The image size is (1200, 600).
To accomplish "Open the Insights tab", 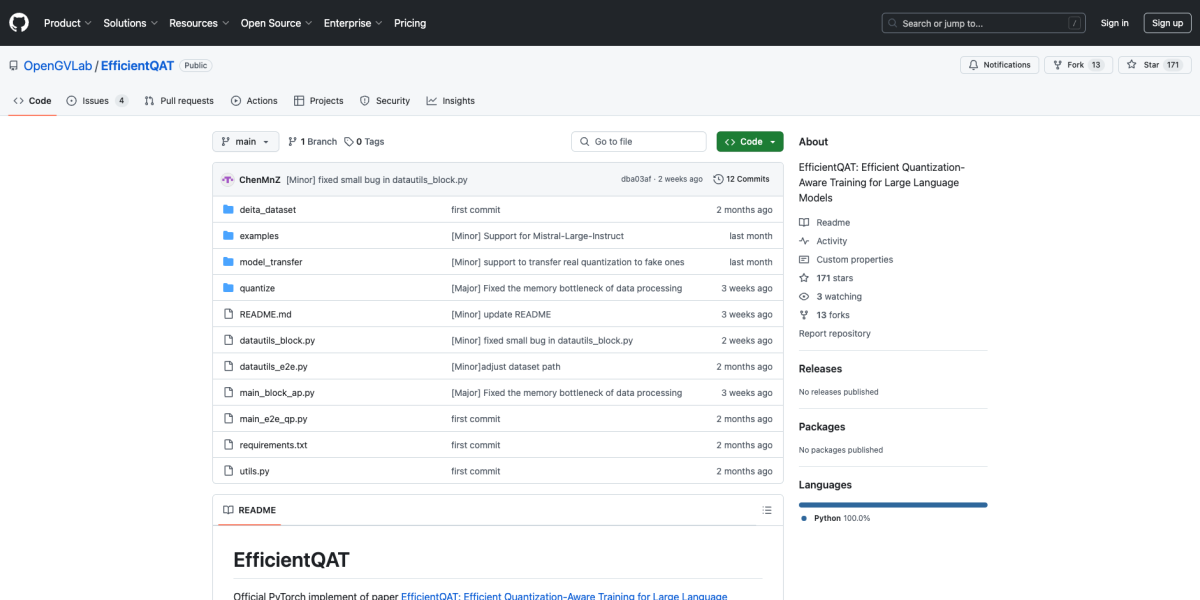I will pyautogui.click(x=450, y=100).
